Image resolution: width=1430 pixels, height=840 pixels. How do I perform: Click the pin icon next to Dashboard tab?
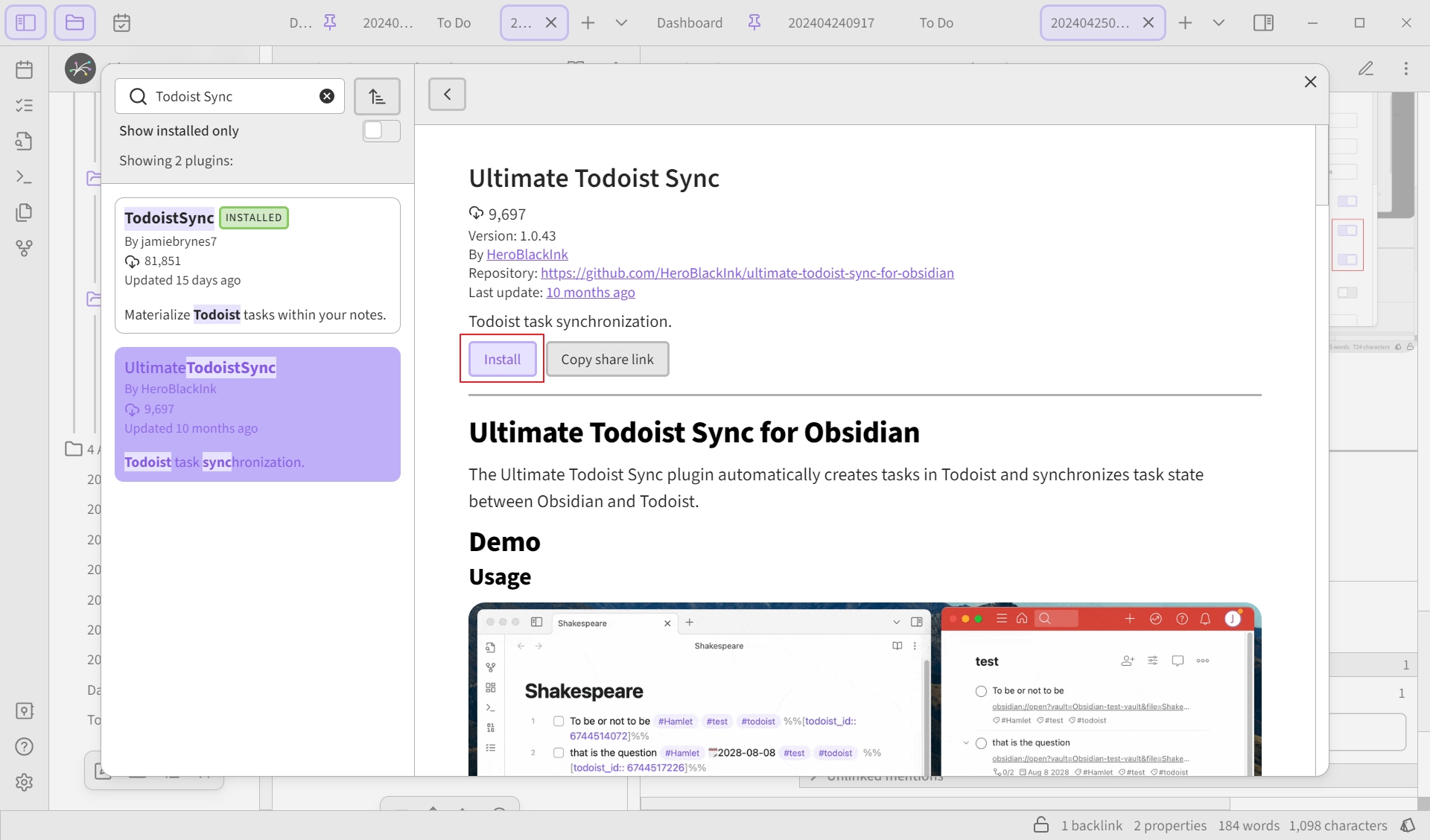click(754, 22)
